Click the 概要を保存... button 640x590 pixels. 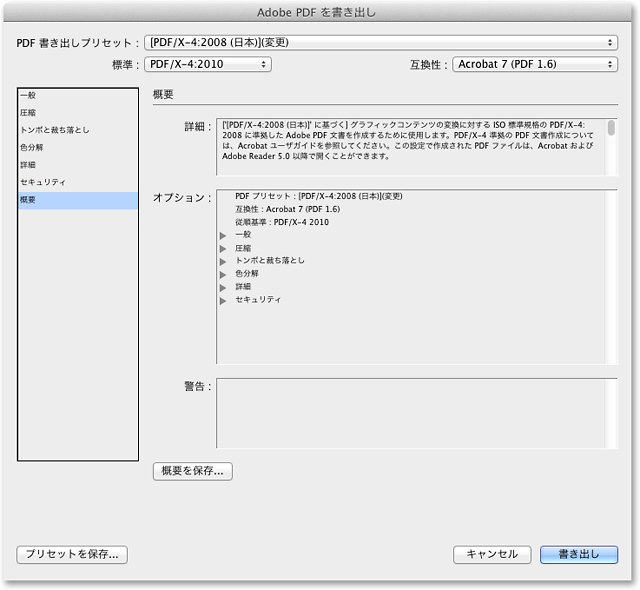[193, 471]
